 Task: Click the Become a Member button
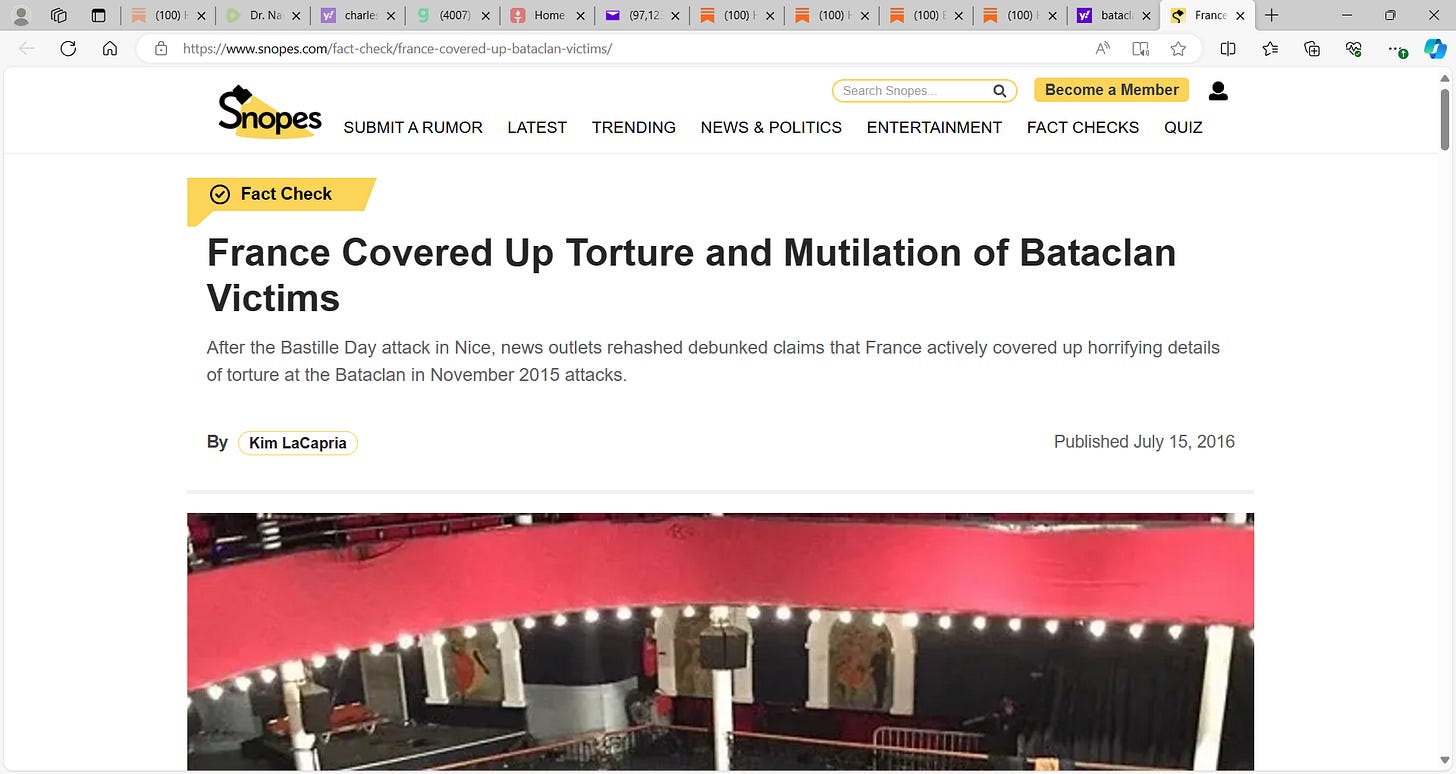(x=1111, y=90)
